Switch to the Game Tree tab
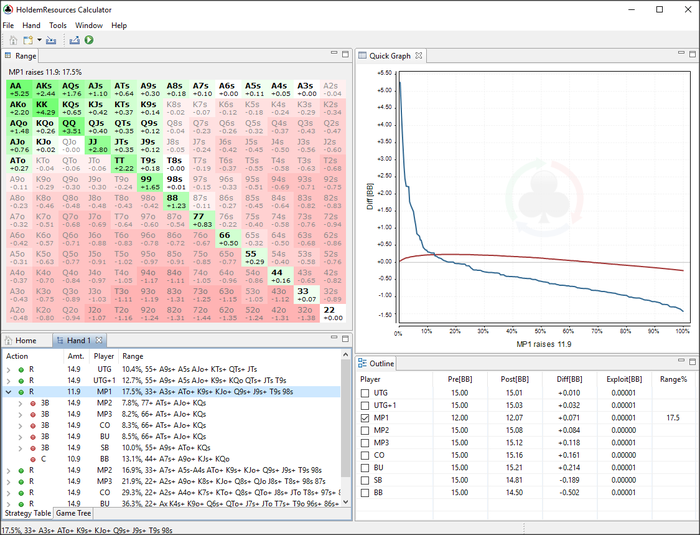 [x=73, y=513]
